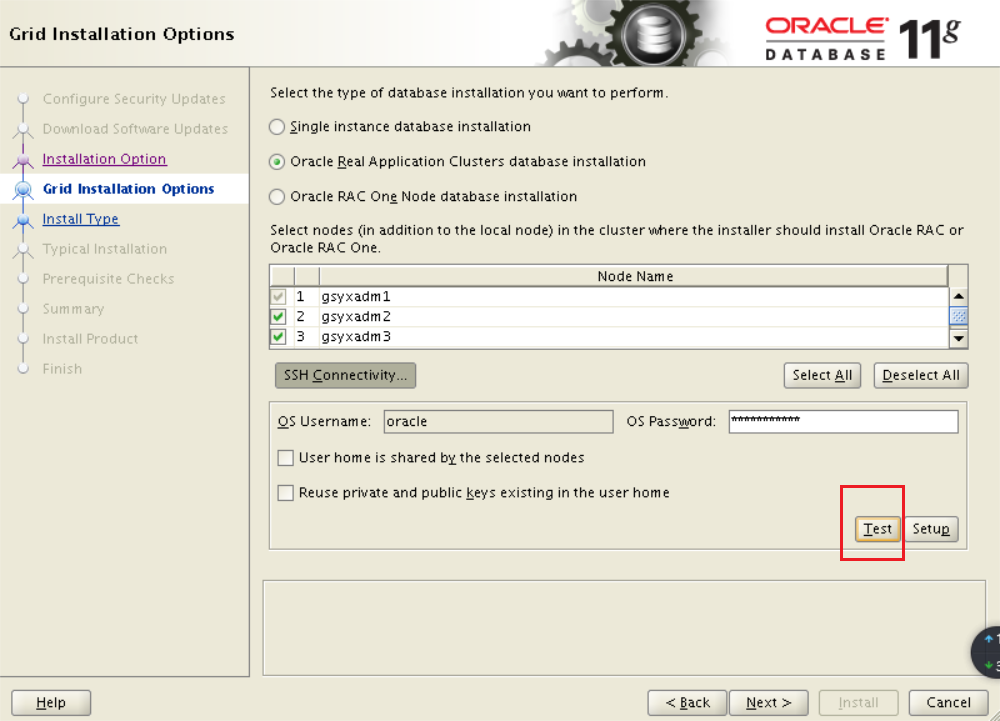This screenshot has height=721, width=1000.
Task: Uncheck node gsyxadm2 checkbox
Action: (x=279, y=317)
